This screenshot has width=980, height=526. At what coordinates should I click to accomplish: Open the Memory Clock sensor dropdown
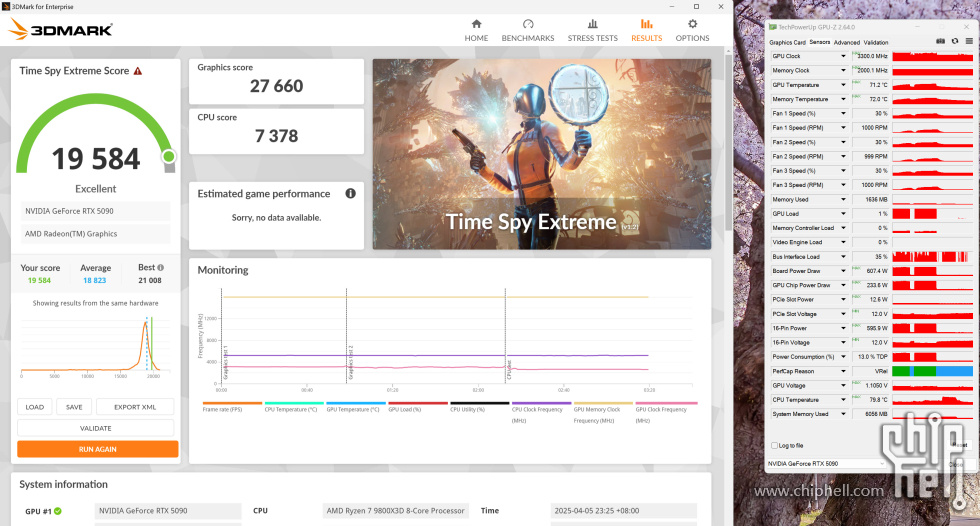[x=843, y=71]
